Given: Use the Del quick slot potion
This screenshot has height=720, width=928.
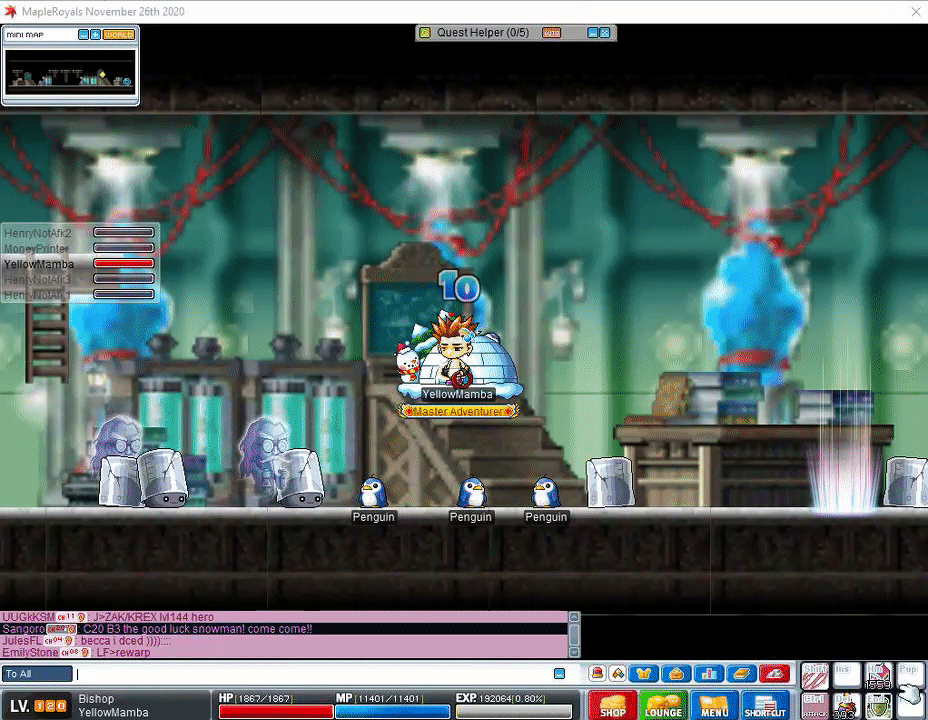Looking at the screenshot, I should click(x=846, y=706).
